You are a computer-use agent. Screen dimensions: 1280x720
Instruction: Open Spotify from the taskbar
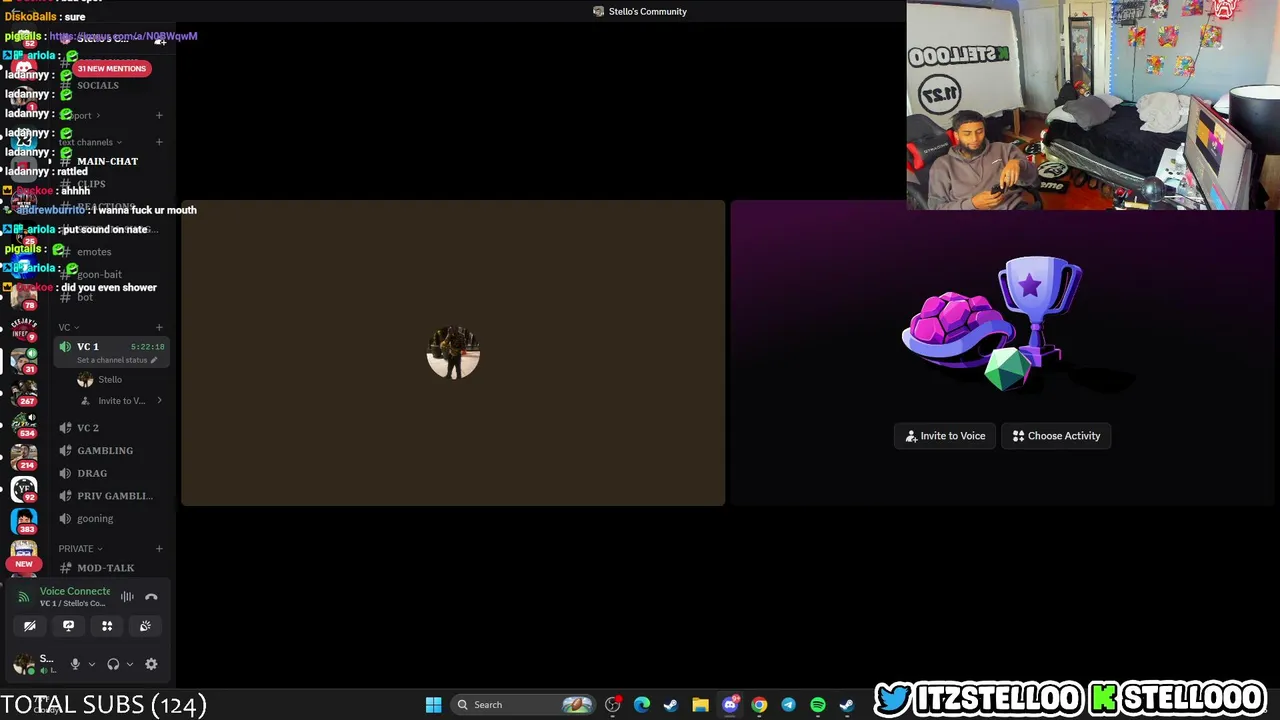click(818, 705)
